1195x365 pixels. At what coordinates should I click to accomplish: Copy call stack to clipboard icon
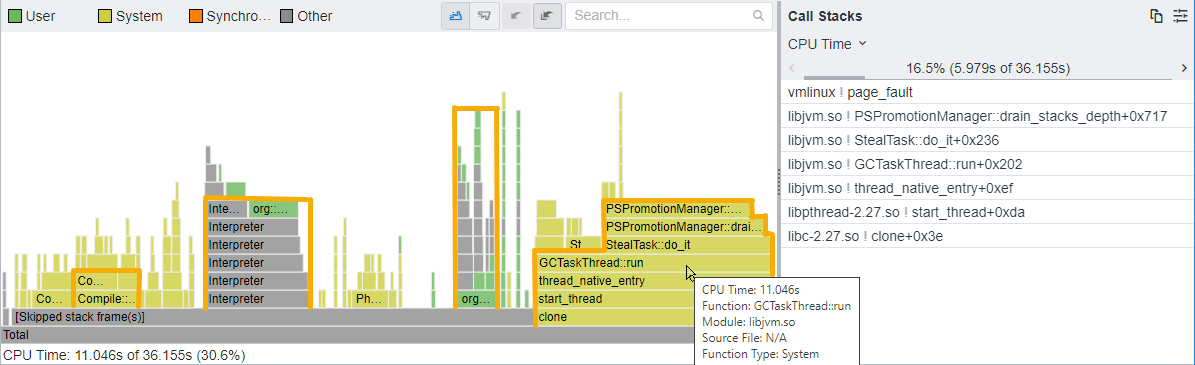tap(1156, 16)
